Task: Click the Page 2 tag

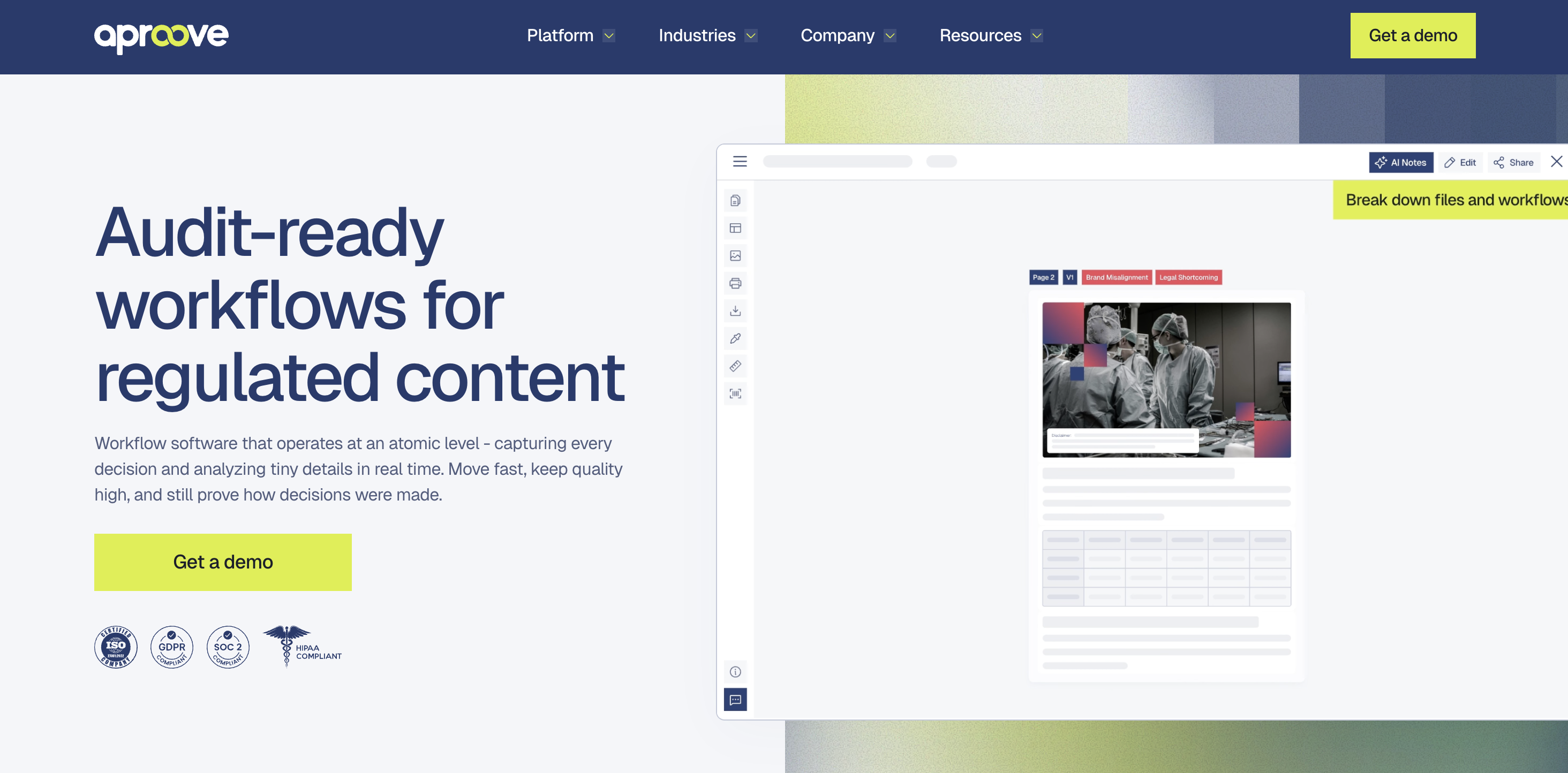Action: [x=1043, y=277]
